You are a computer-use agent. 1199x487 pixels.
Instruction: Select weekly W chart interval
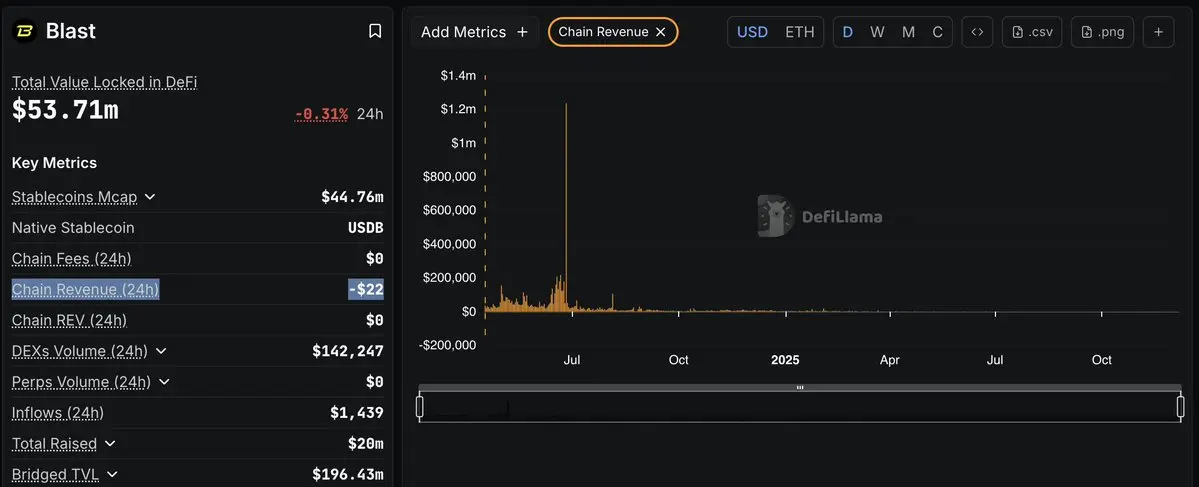tap(877, 32)
